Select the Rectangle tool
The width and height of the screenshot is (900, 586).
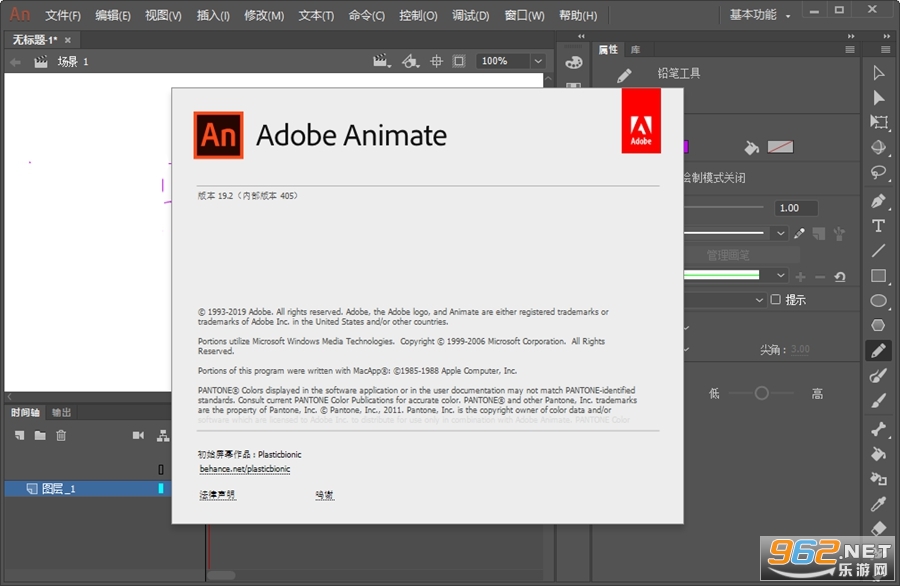(878, 275)
